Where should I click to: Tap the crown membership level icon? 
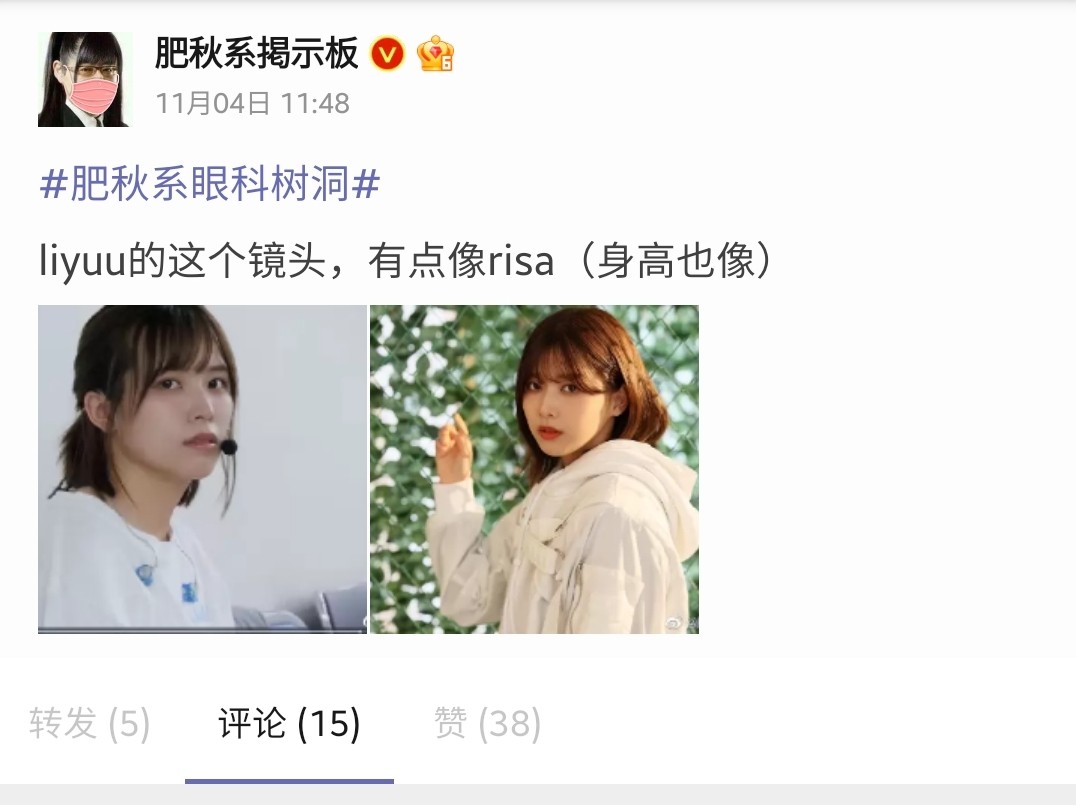pyautogui.click(x=435, y=54)
